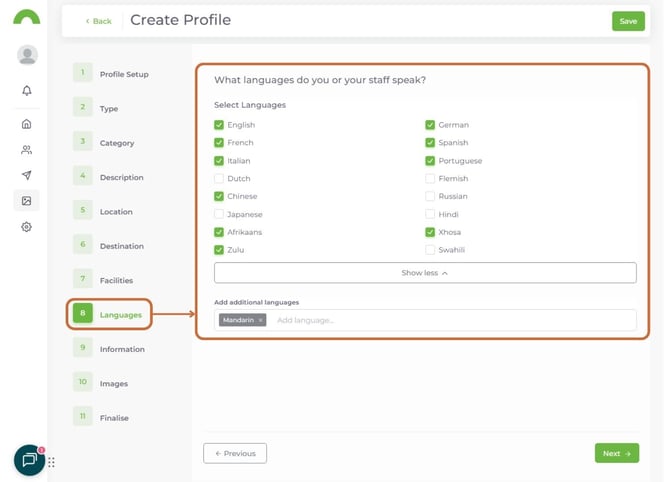Viewport: 670px width, 482px height.
Task: Click the Back link in header
Action: click(98, 21)
